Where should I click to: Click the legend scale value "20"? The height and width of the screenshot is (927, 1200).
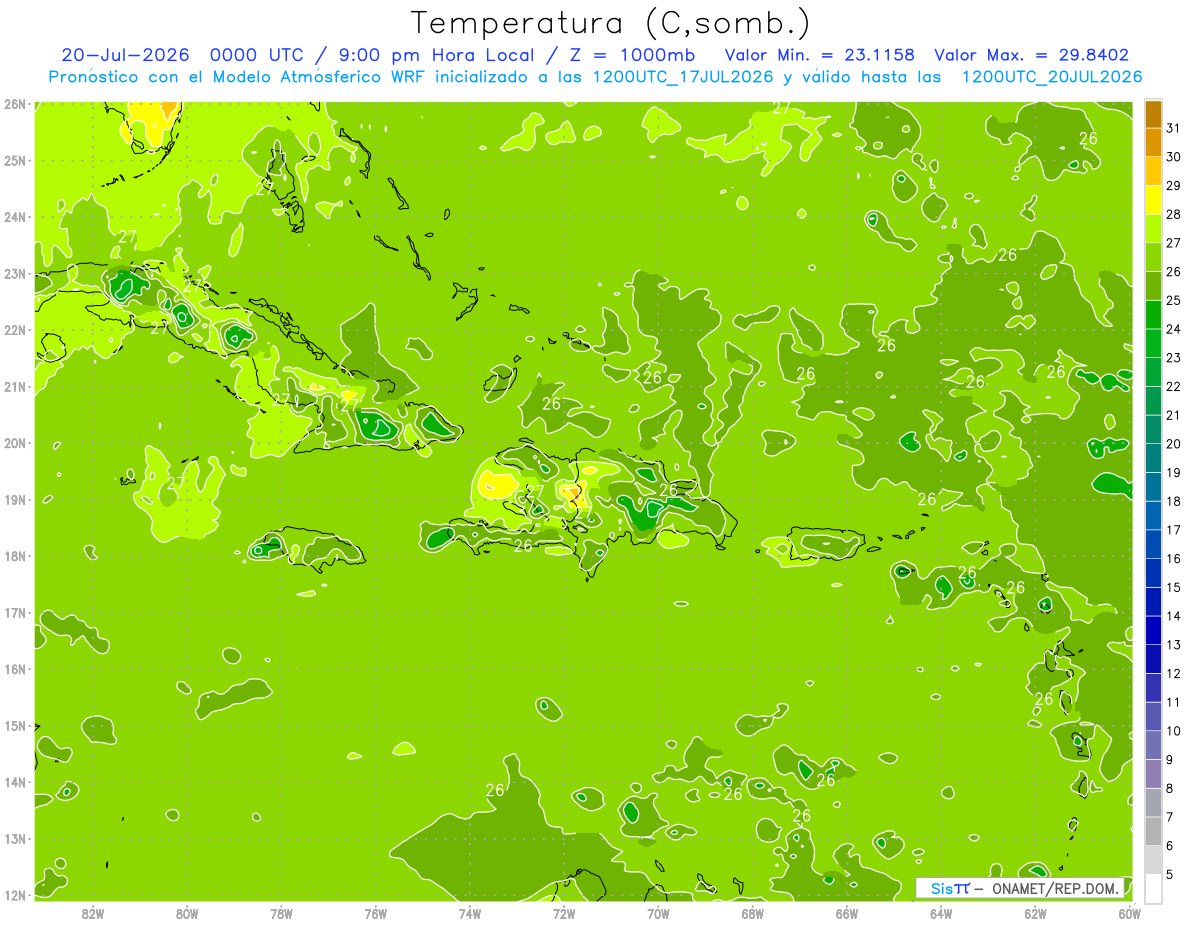tap(1173, 444)
